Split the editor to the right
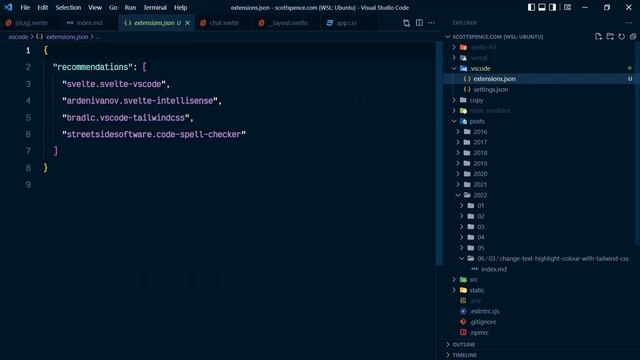The height and width of the screenshot is (360, 640). click(x=419, y=23)
